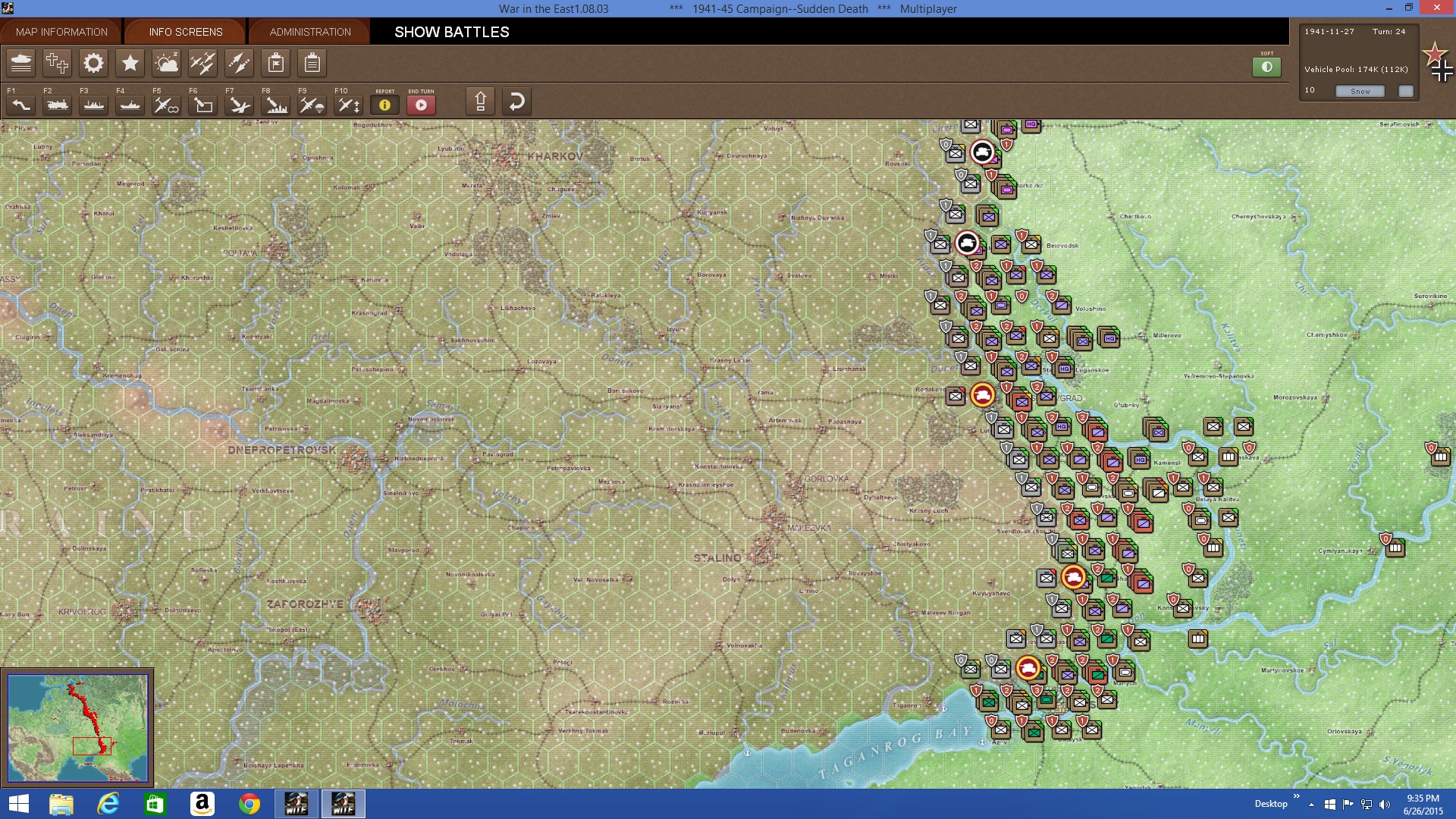1456x819 pixels.
Task: Click the ZAPOROZHYE city label
Action: (x=305, y=604)
